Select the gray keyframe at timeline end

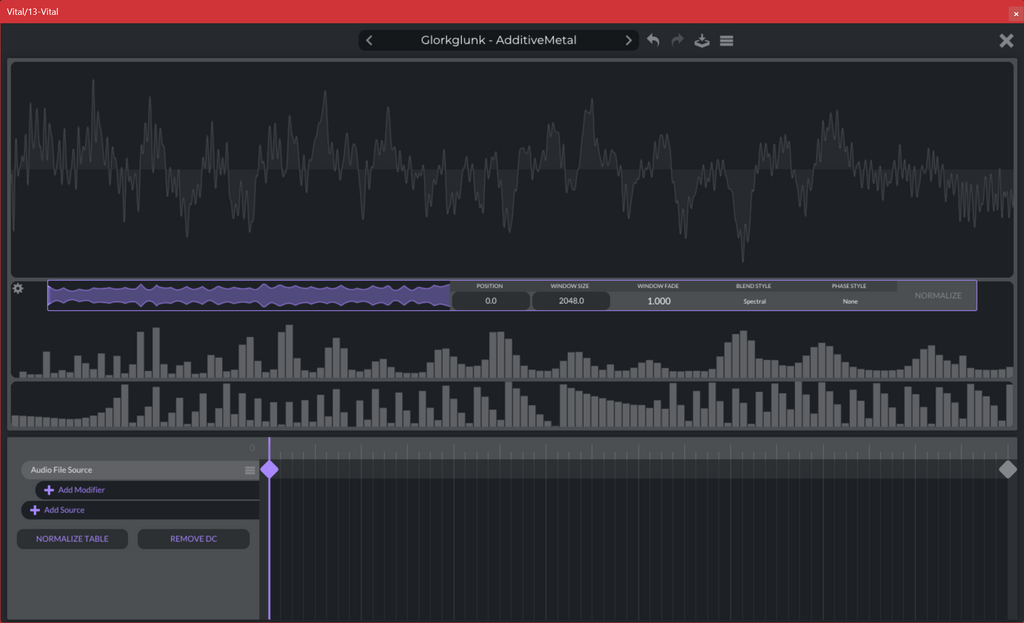click(1008, 470)
